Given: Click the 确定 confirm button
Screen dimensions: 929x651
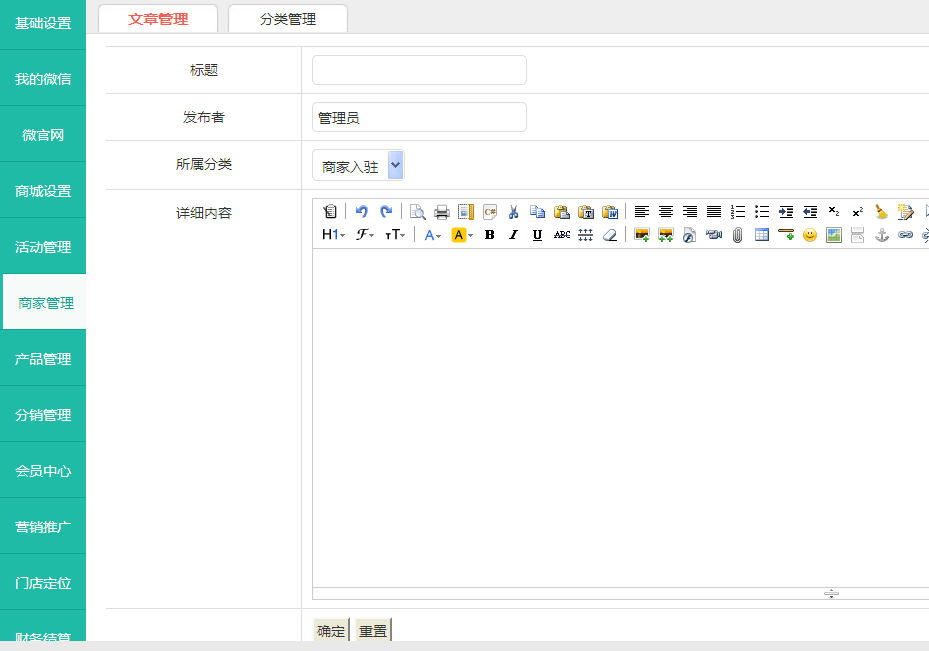Looking at the screenshot, I should click(331, 631).
